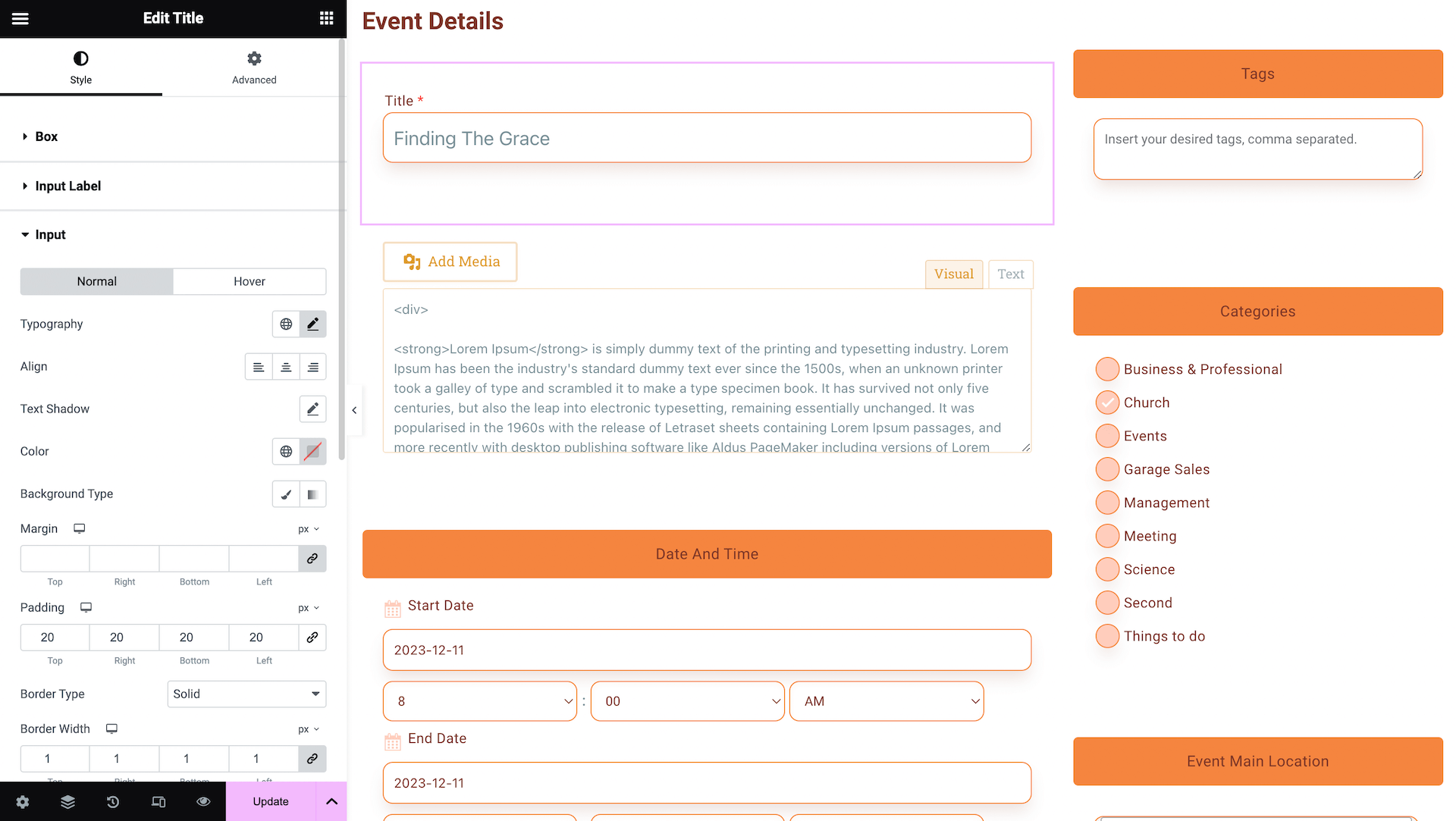Screen dimensions: 1456x821
Task: Toggle Padding linked values icon
Action: (x=312, y=638)
